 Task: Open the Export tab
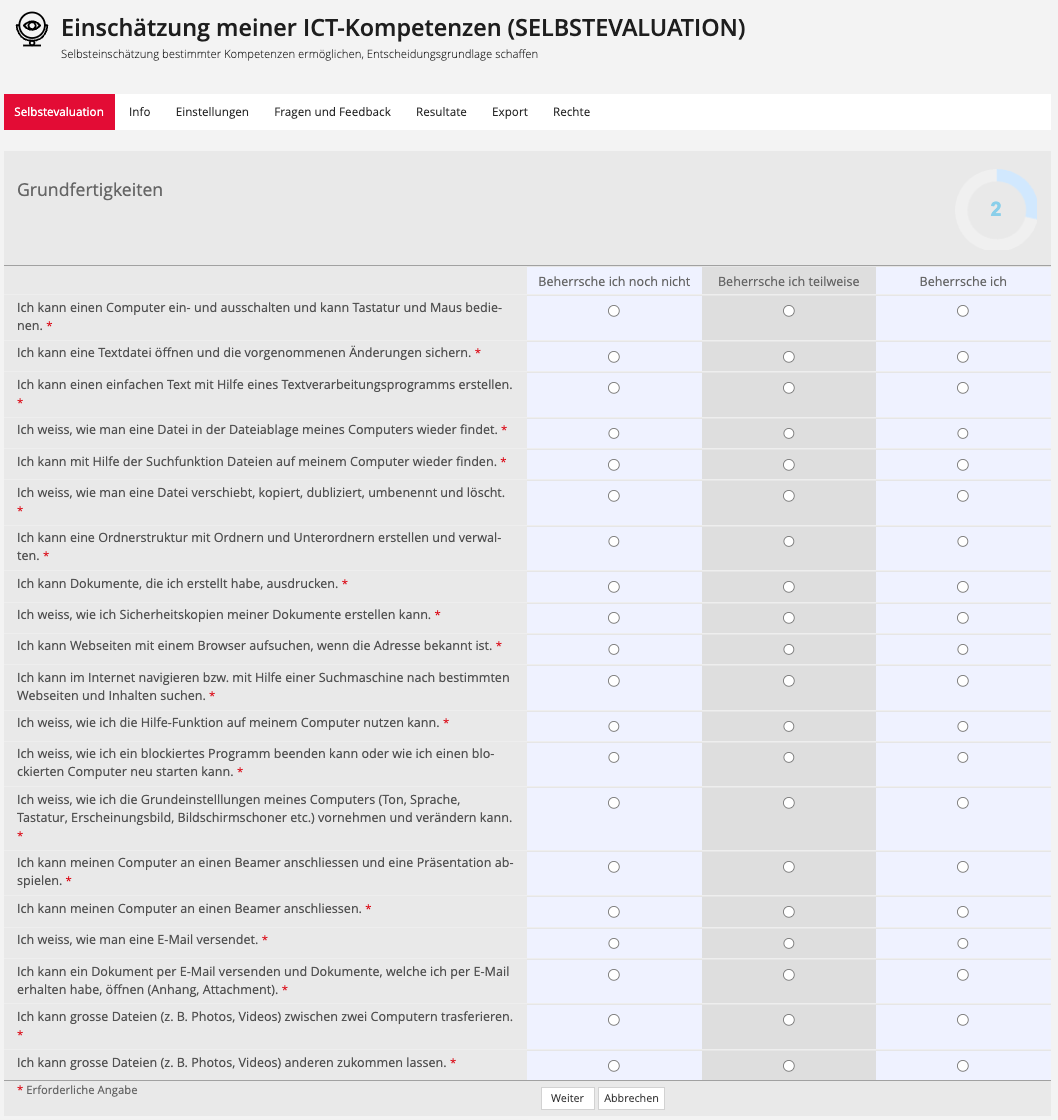[509, 112]
